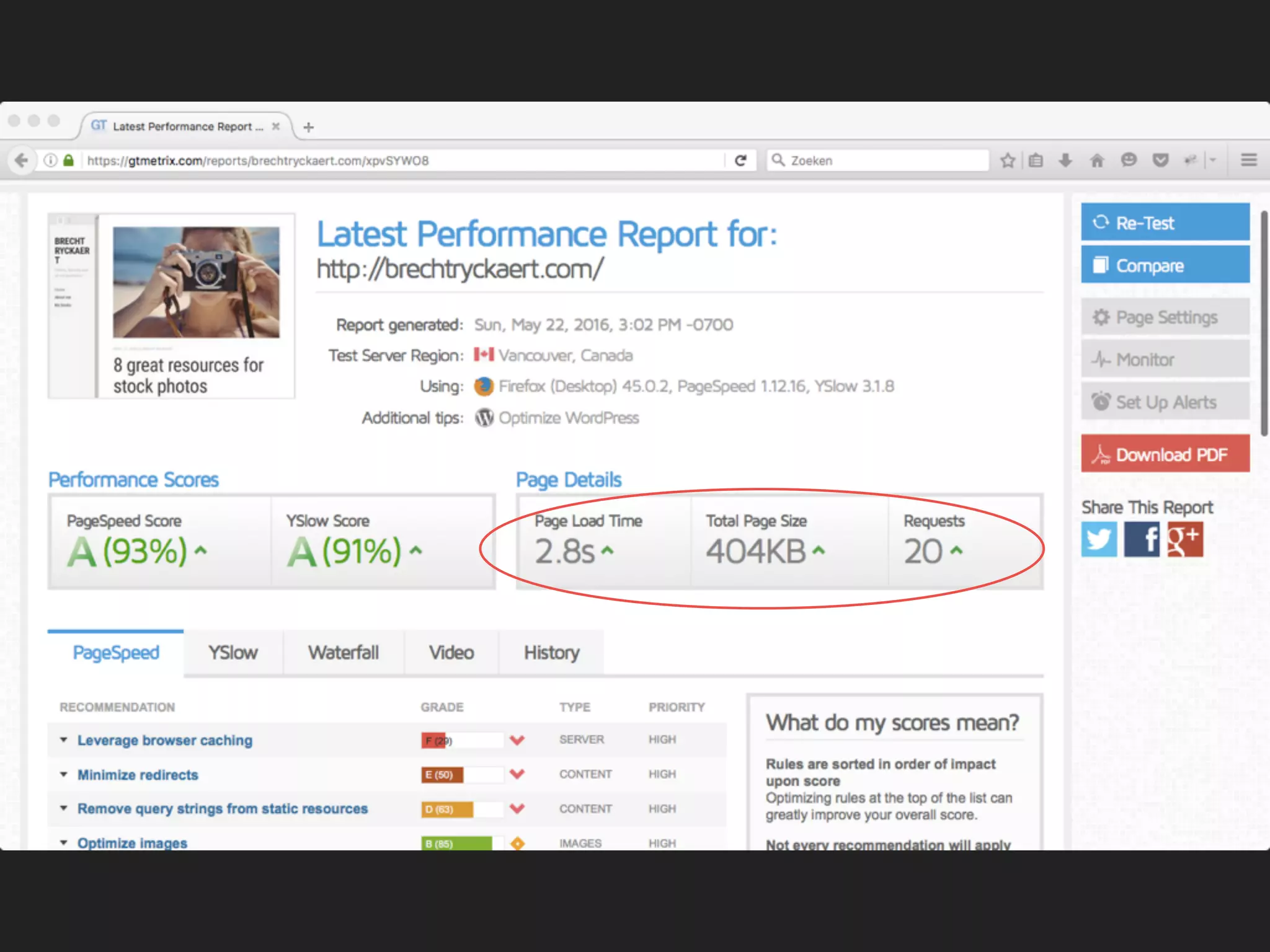
Task: Expand Minimize redirects recommendation
Action: (138, 775)
